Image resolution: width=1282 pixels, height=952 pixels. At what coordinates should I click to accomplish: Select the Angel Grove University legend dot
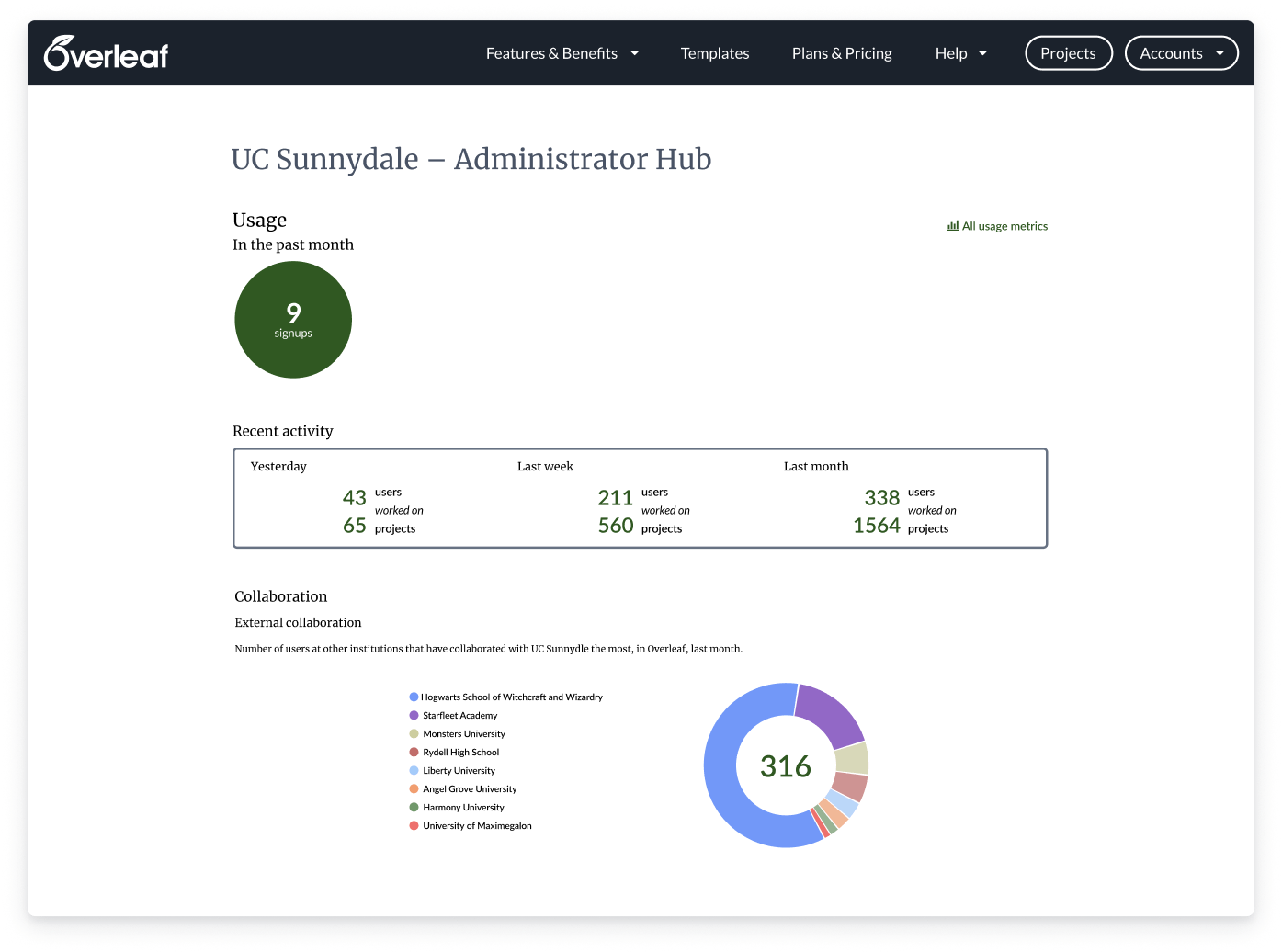[413, 788]
